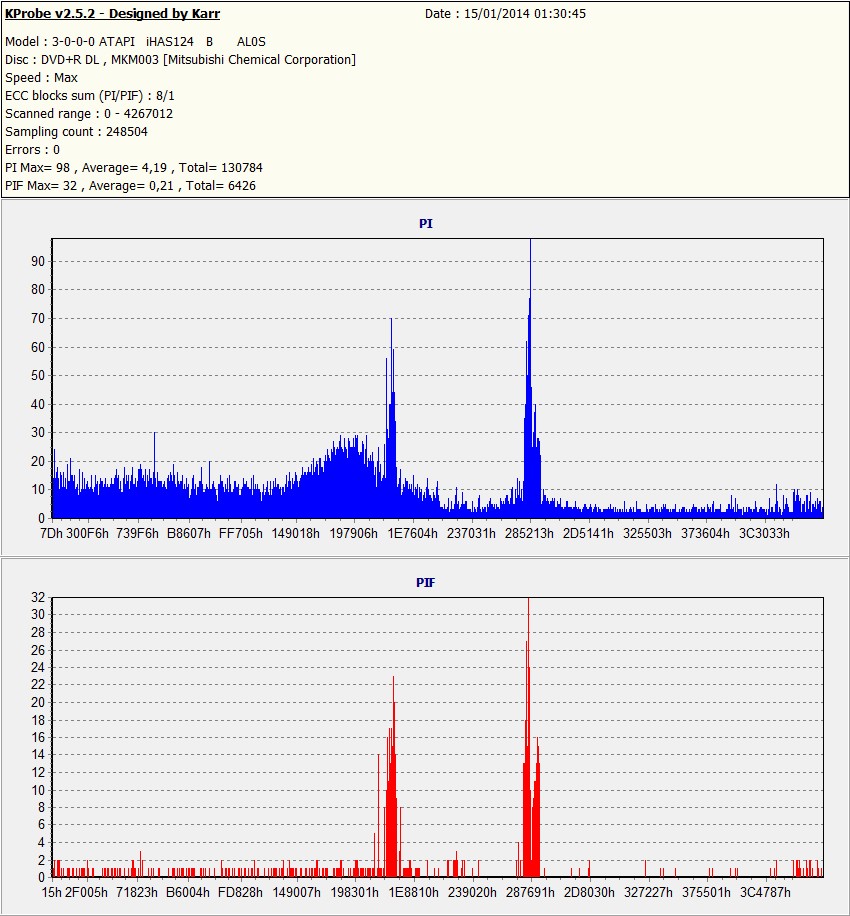Screen dimensions: 850x916
Task: Click the Speed : Max line
Action: point(41,78)
